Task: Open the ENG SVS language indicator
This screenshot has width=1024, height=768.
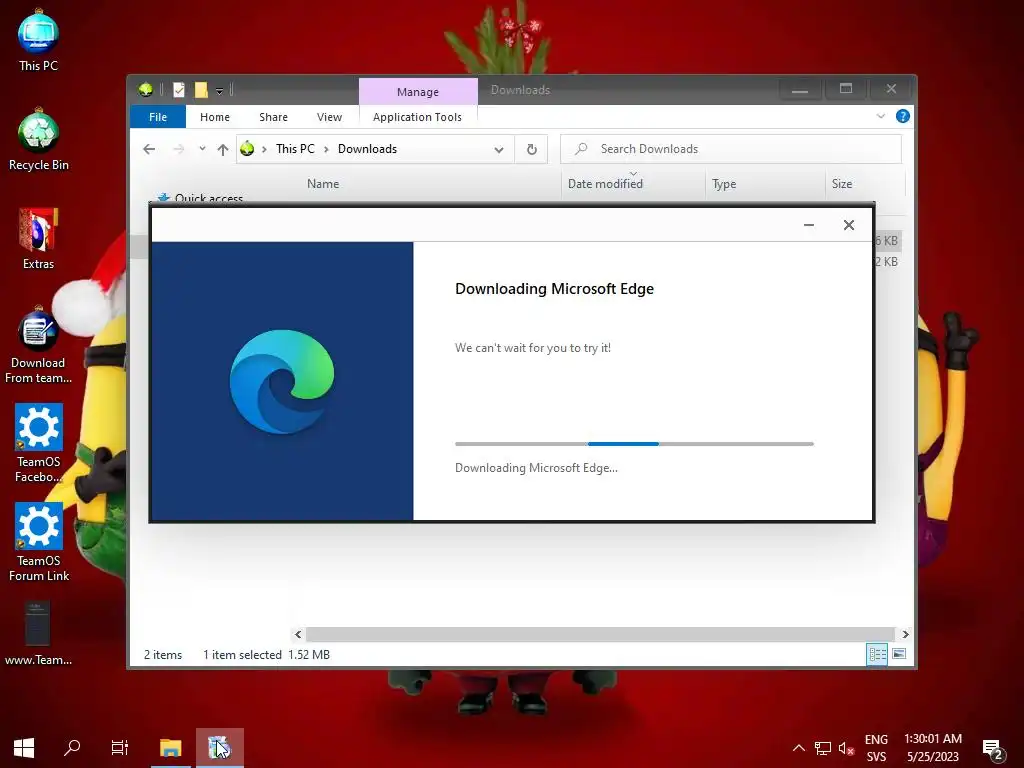Action: (x=876, y=748)
